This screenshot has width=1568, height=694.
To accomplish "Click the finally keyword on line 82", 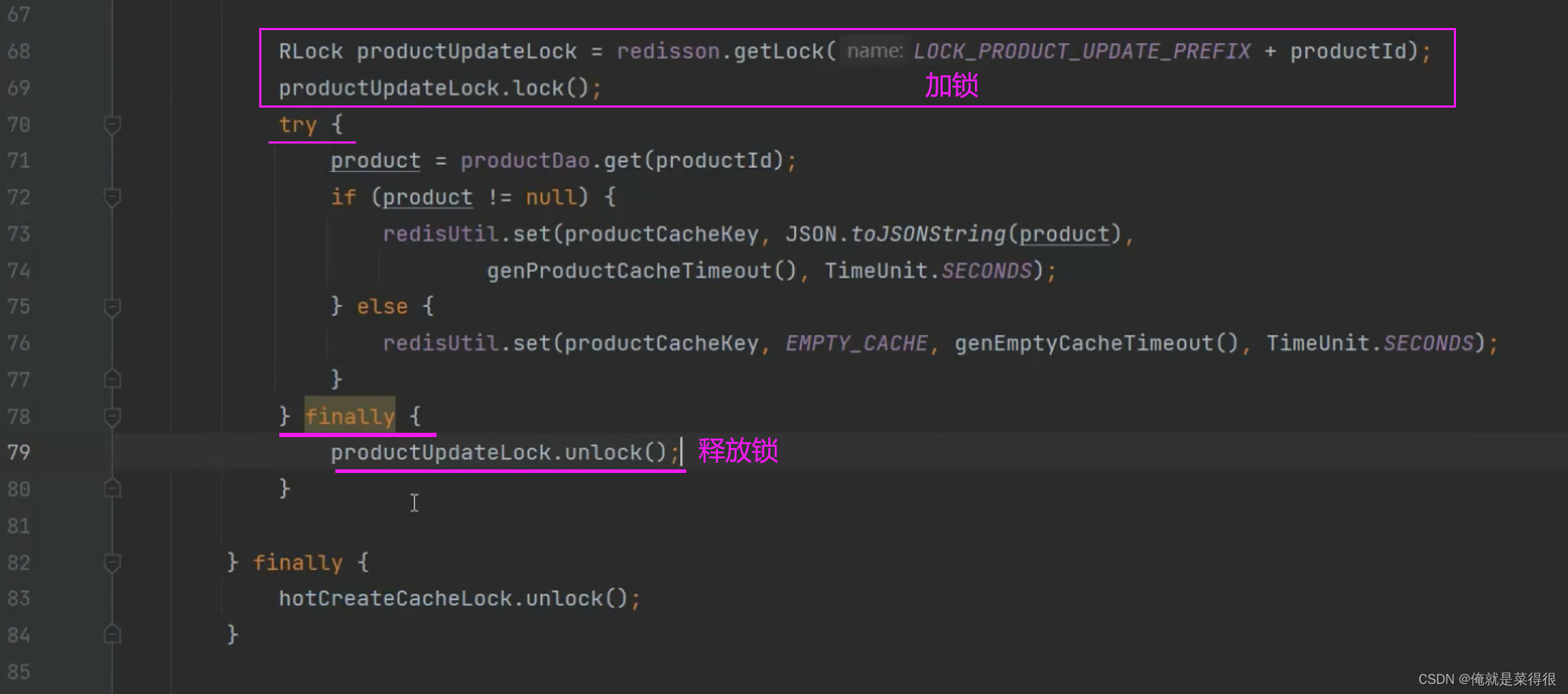I will 298,563.
